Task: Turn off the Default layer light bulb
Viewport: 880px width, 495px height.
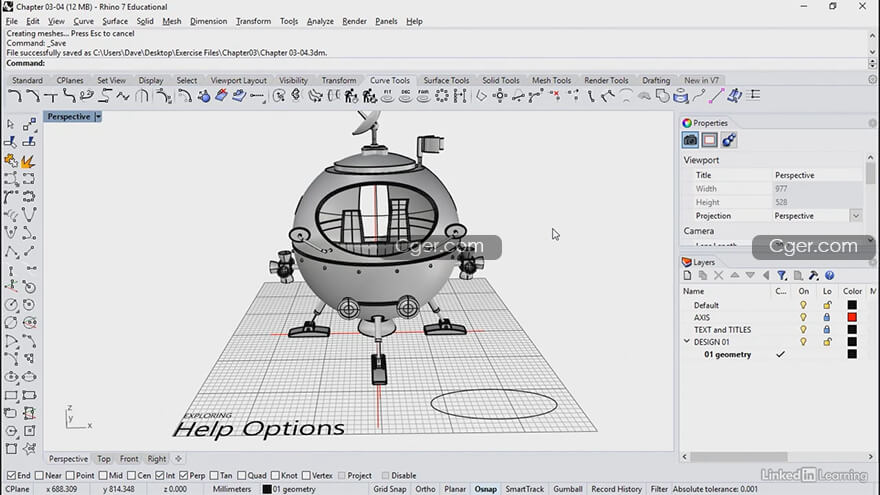Action: (x=803, y=305)
